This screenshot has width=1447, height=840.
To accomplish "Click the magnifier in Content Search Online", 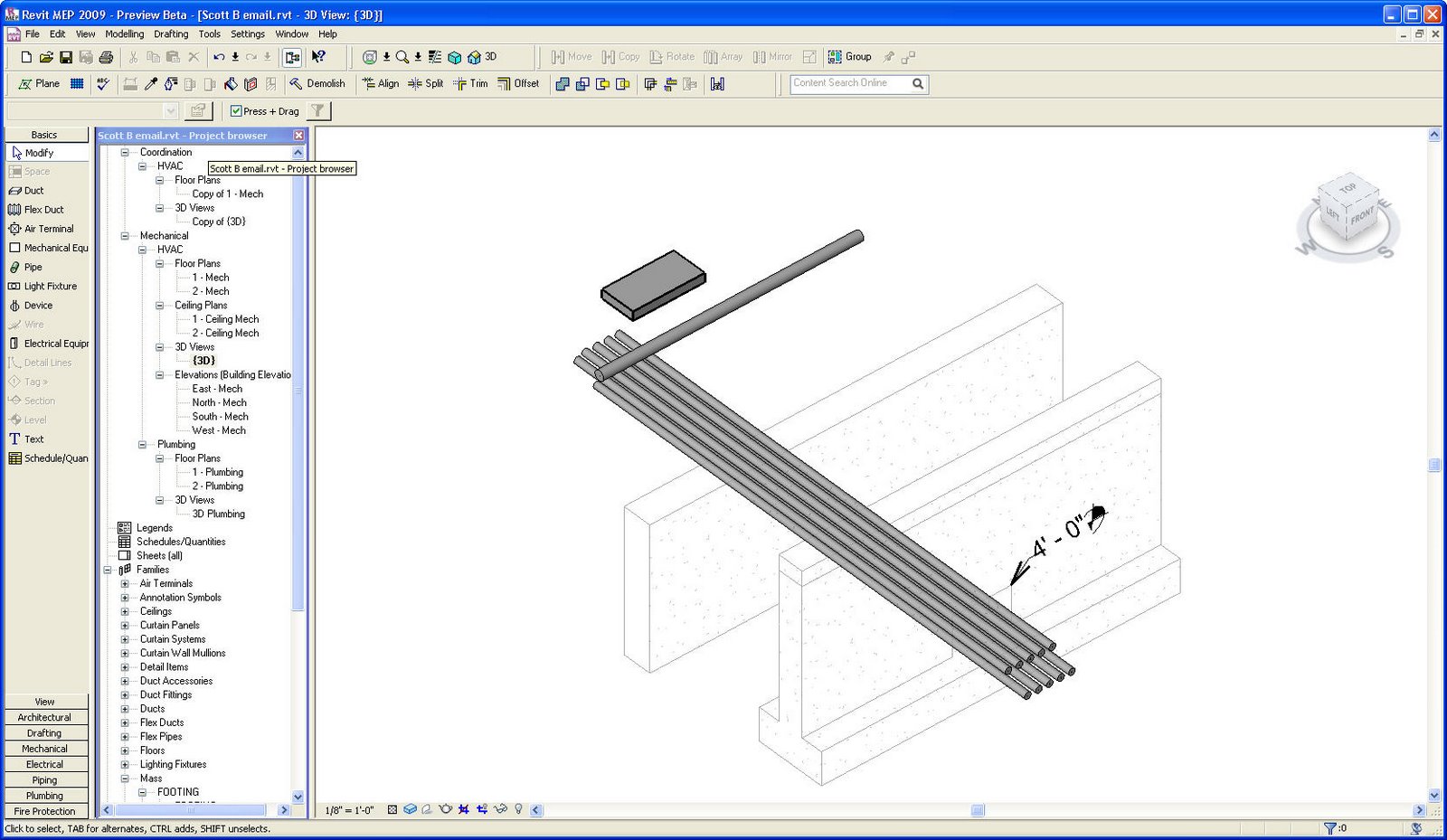I will pos(918,84).
